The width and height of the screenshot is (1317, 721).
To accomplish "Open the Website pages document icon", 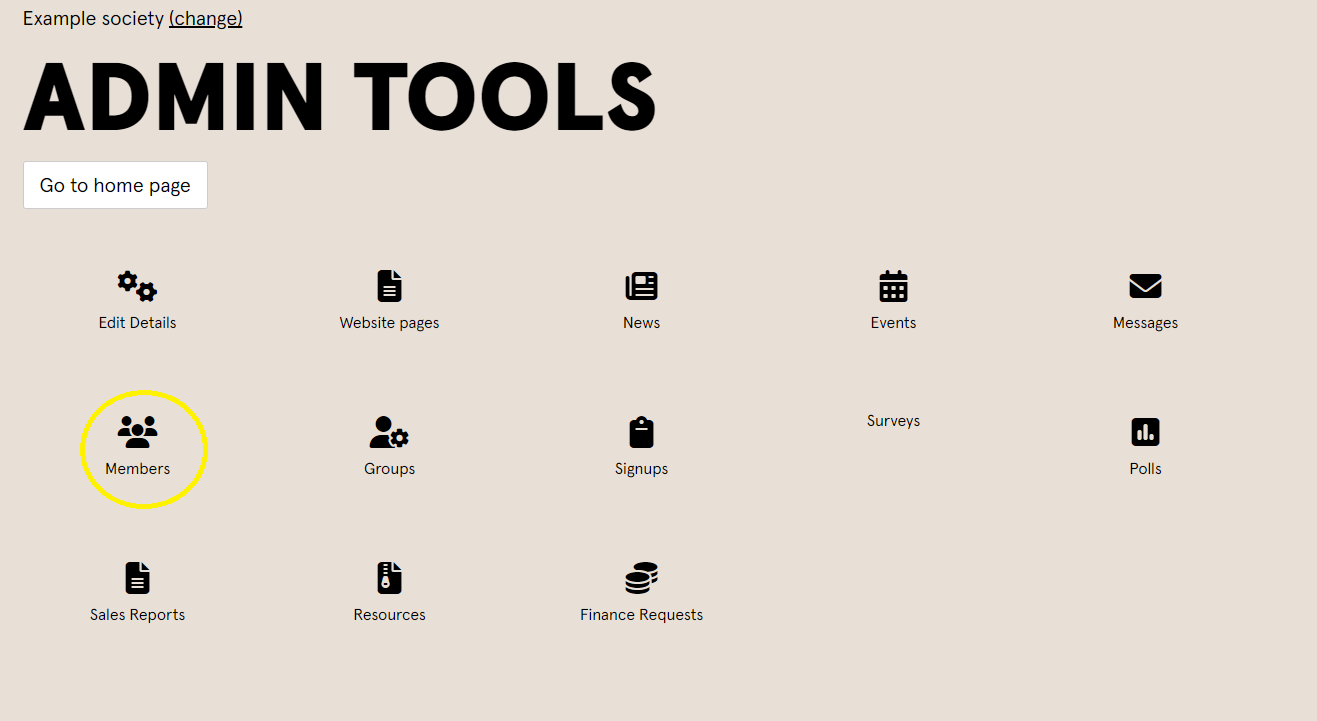I will point(389,286).
